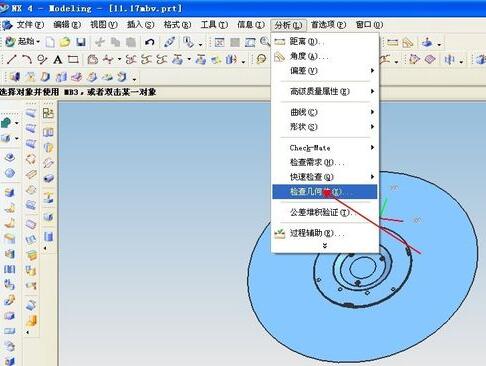Click the Fit view icon
Viewport: 486px width, 366px height.
pyautogui.click(x=219, y=42)
